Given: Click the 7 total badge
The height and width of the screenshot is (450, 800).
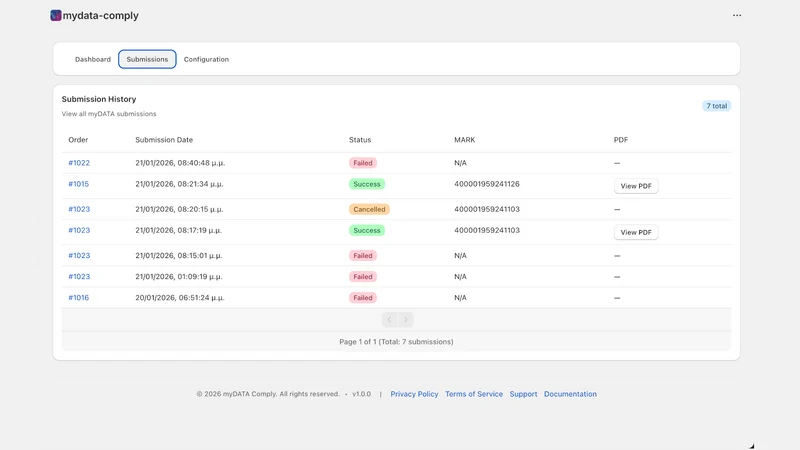Looking at the screenshot, I should pos(716,106).
